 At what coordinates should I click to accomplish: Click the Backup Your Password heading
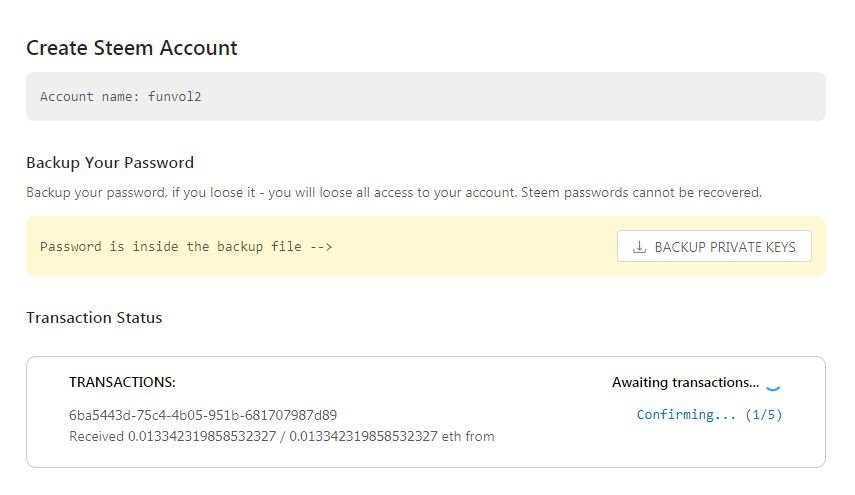110,162
